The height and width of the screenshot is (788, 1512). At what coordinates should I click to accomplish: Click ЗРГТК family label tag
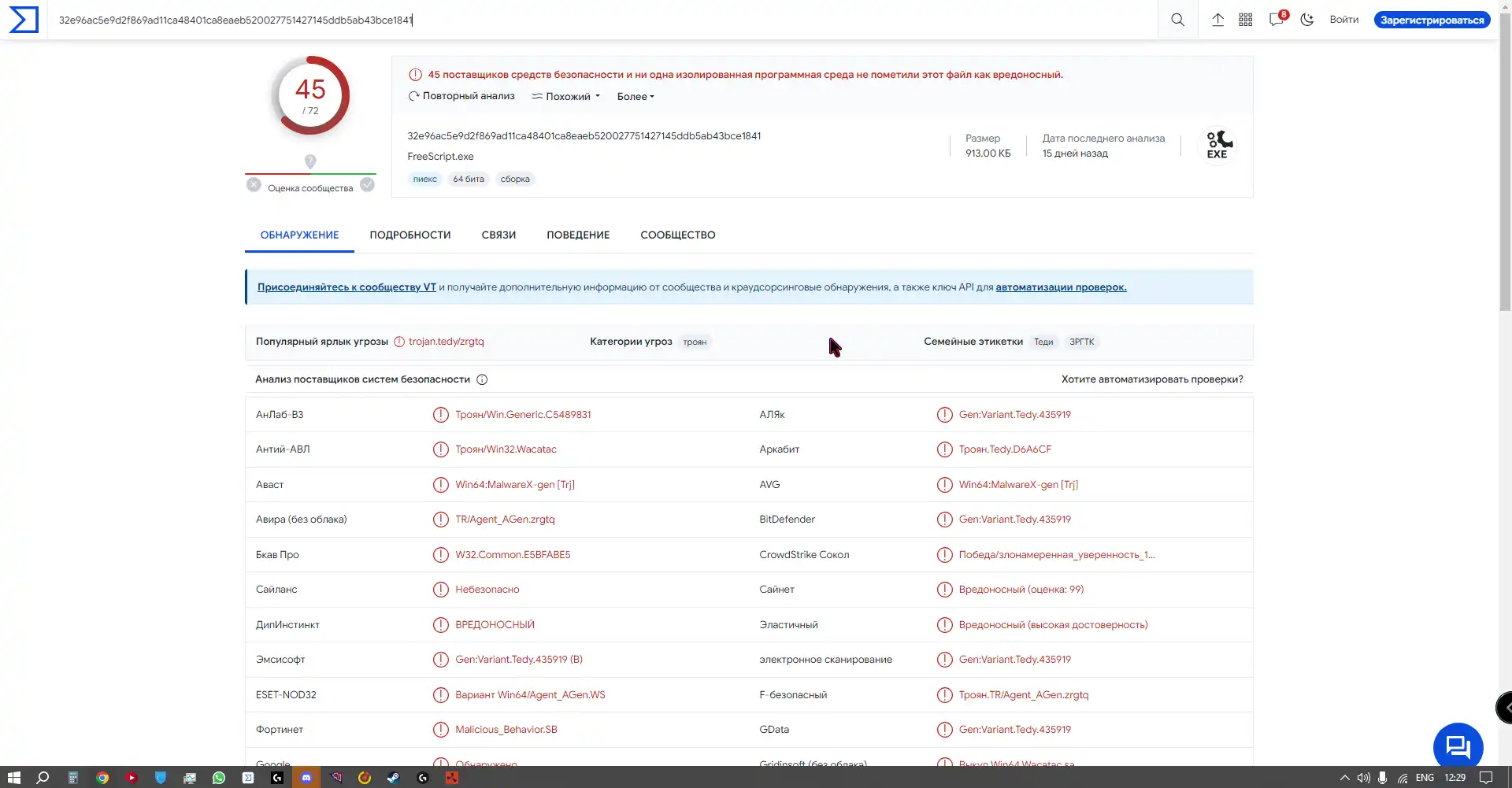[x=1081, y=342]
